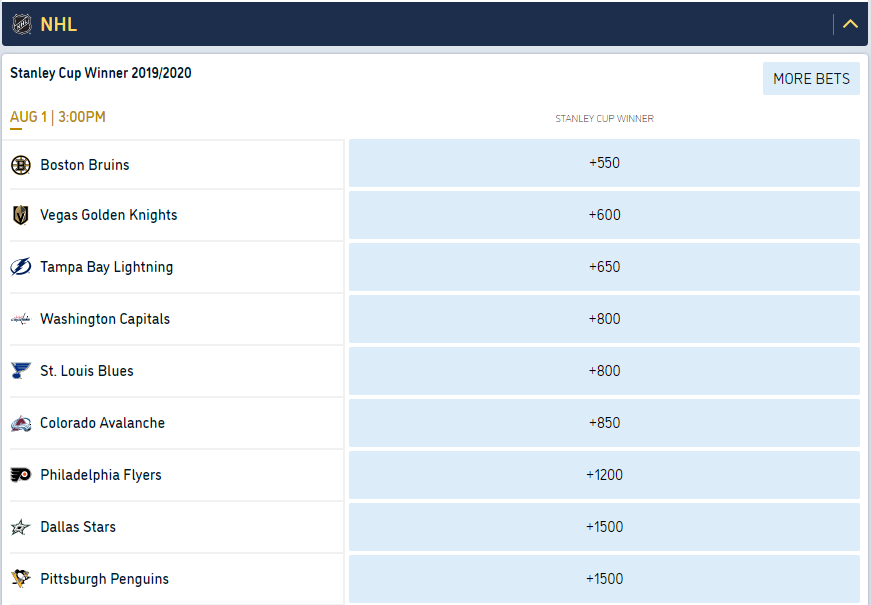Open the MORE BETS button
871x605 pixels.
point(811,79)
